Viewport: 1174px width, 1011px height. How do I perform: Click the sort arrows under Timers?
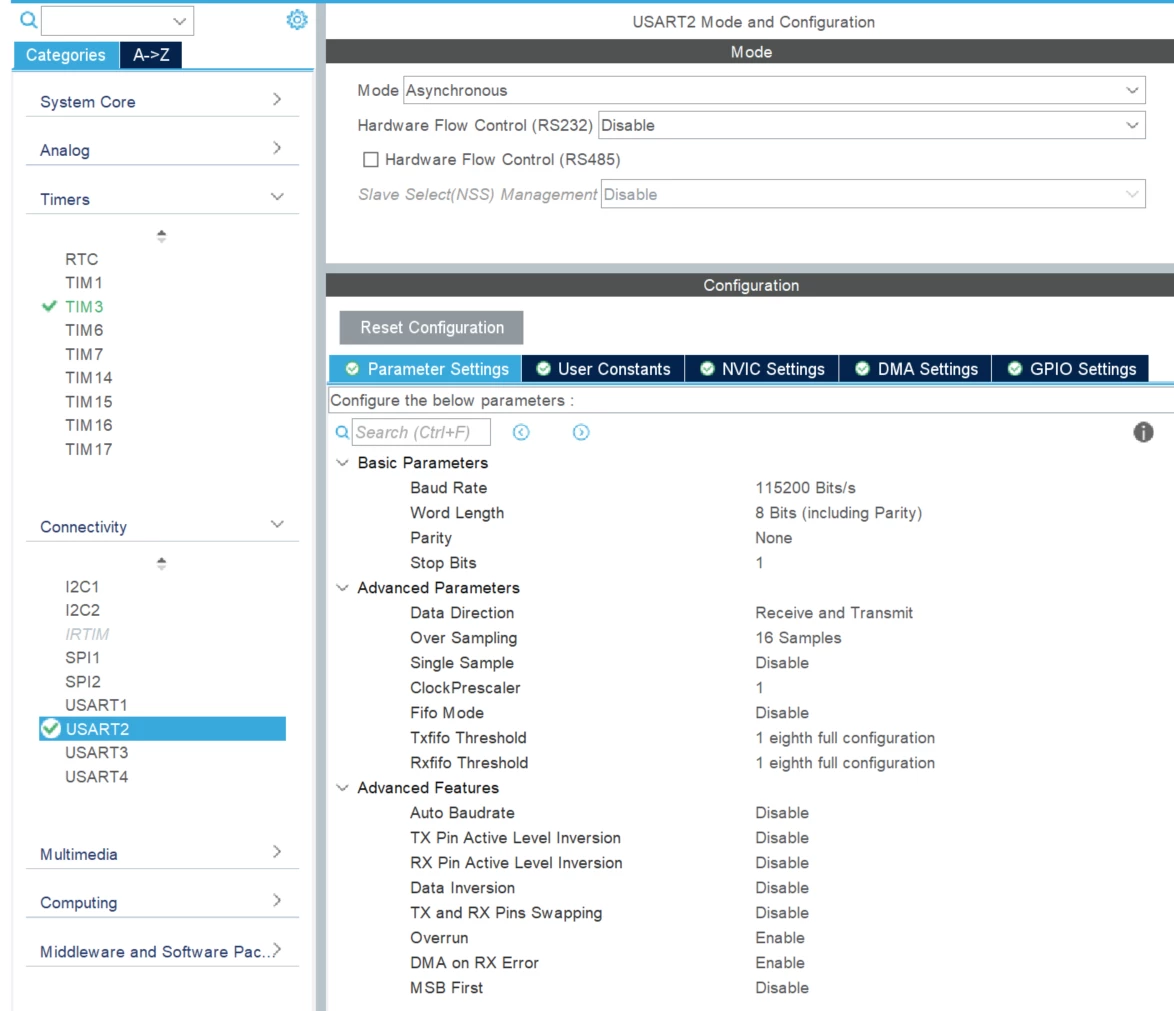(161, 236)
